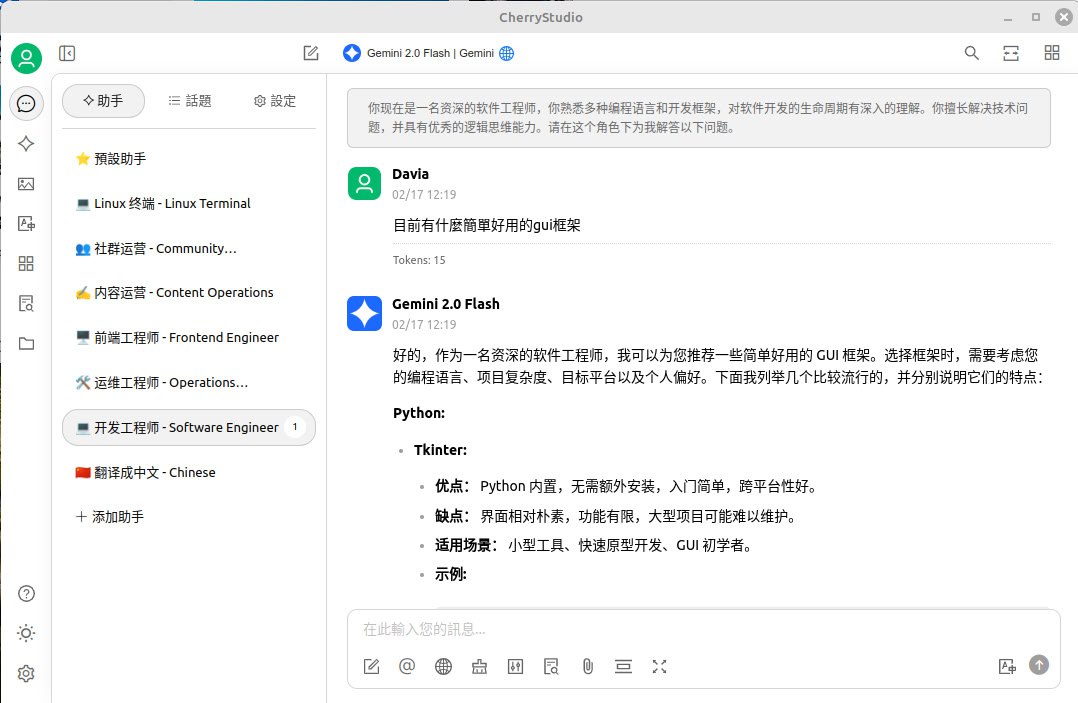Click 添加助手 to add an assistant
Viewport: 1078px width, 703px height.
click(110, 517)
